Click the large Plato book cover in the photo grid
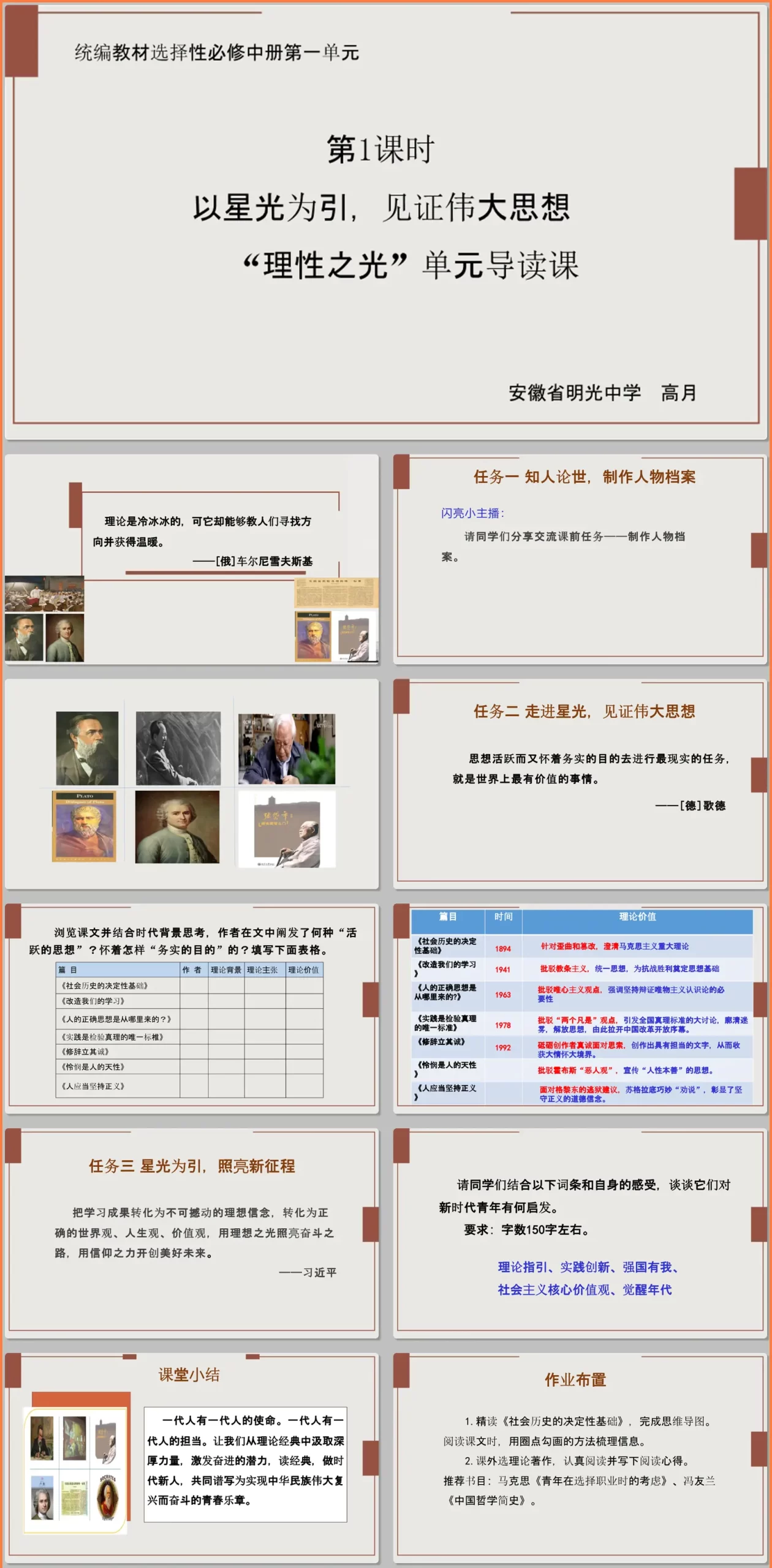 [x=85, y=826]
